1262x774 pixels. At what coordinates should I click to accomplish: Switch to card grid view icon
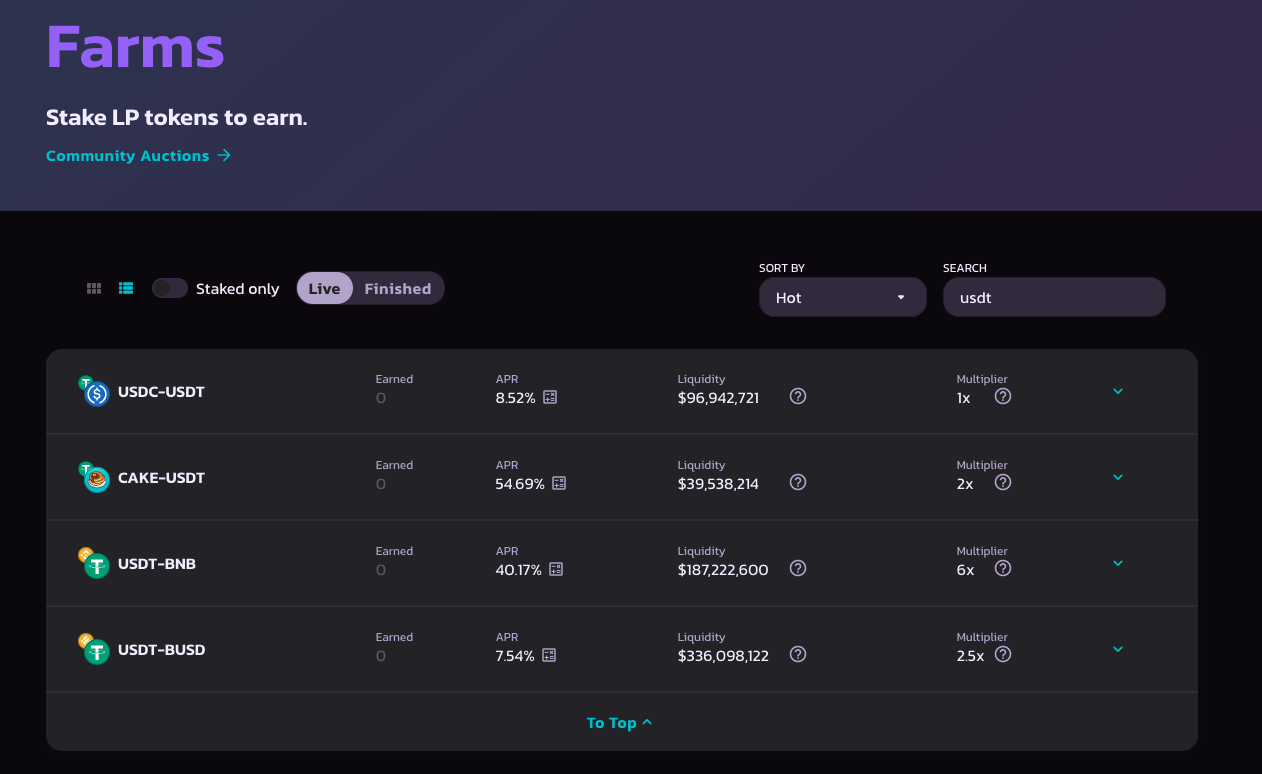point(94,289)
